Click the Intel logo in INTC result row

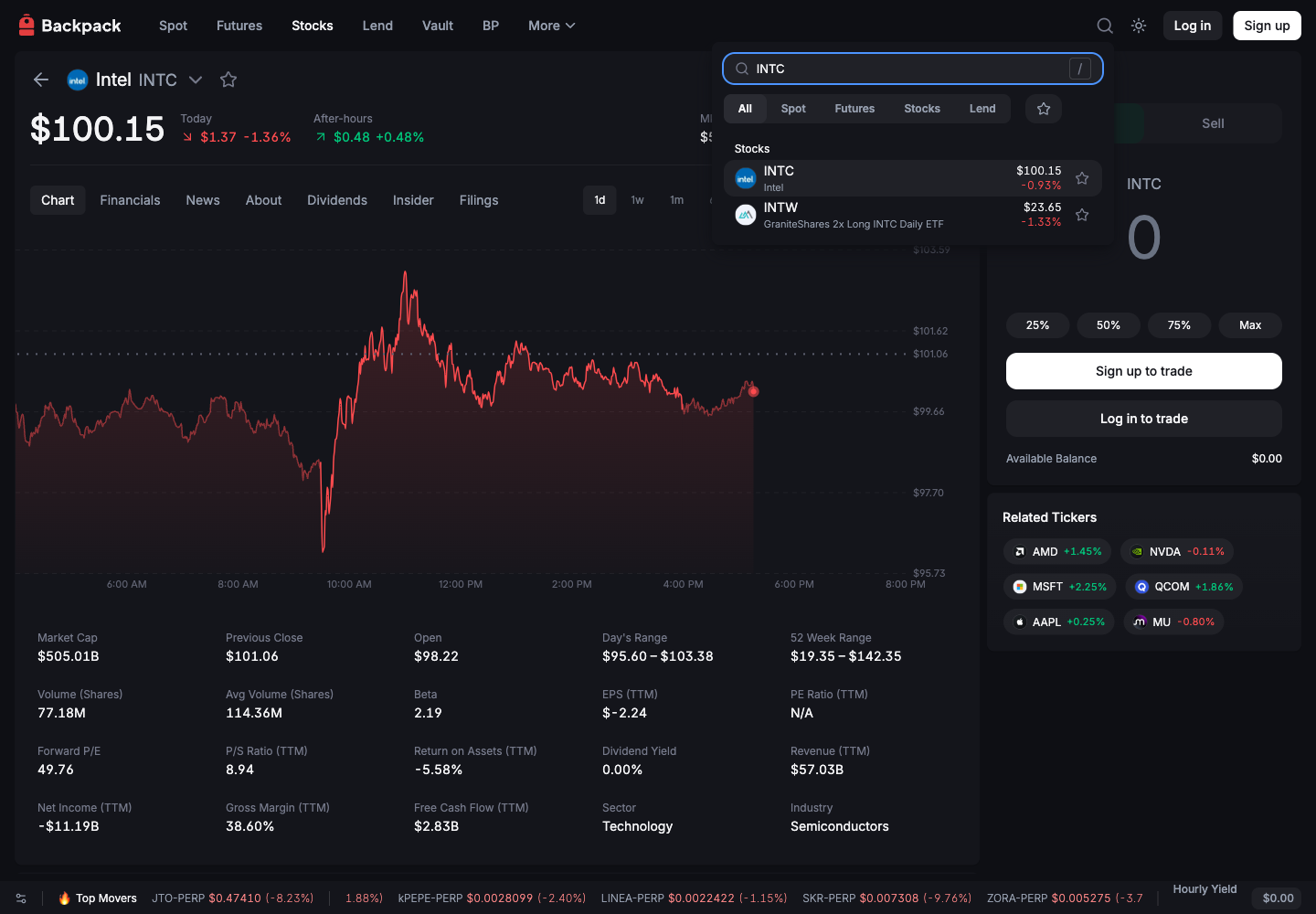tap(746, 178)
